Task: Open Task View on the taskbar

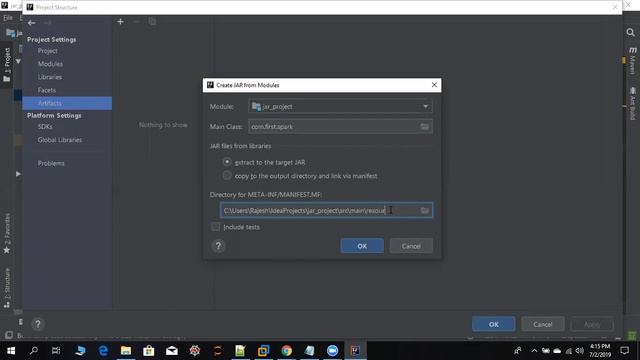Action: [x=56, y=351]
